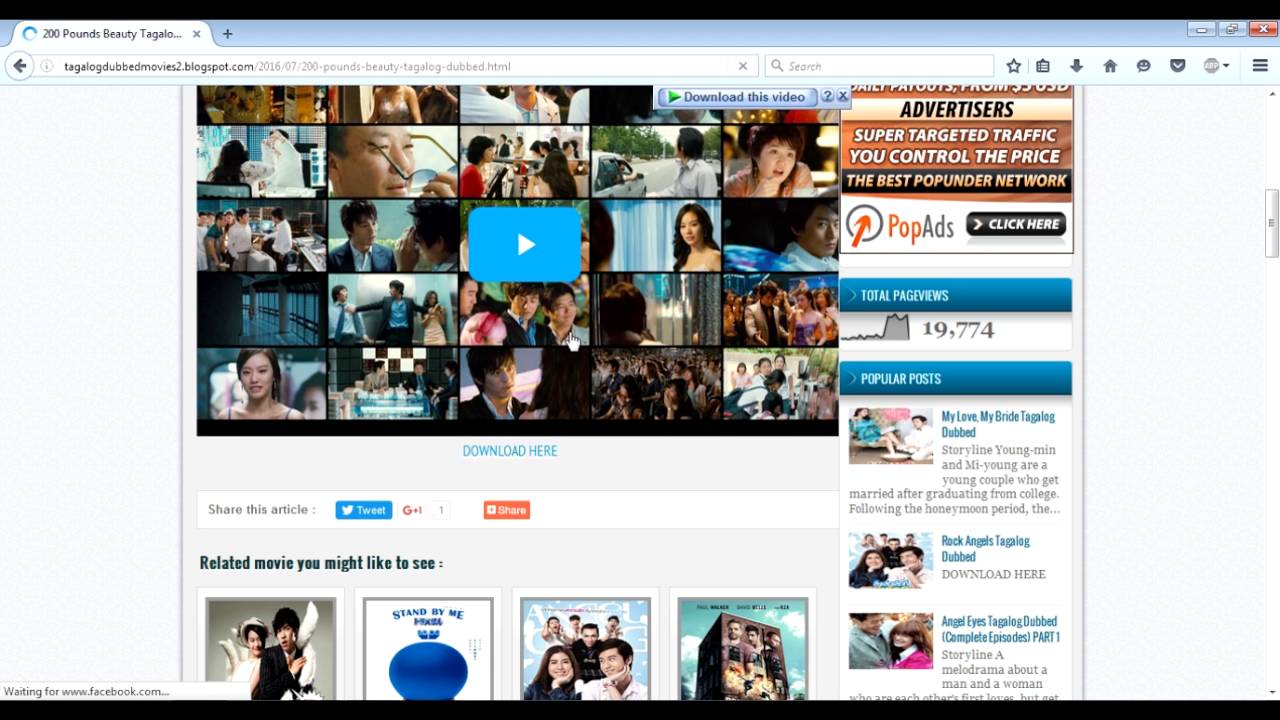The height and width of the screenshot is (720, 1280).
Task: Follow the DOWNLOAD HERE link below the video
Action: 510,451
